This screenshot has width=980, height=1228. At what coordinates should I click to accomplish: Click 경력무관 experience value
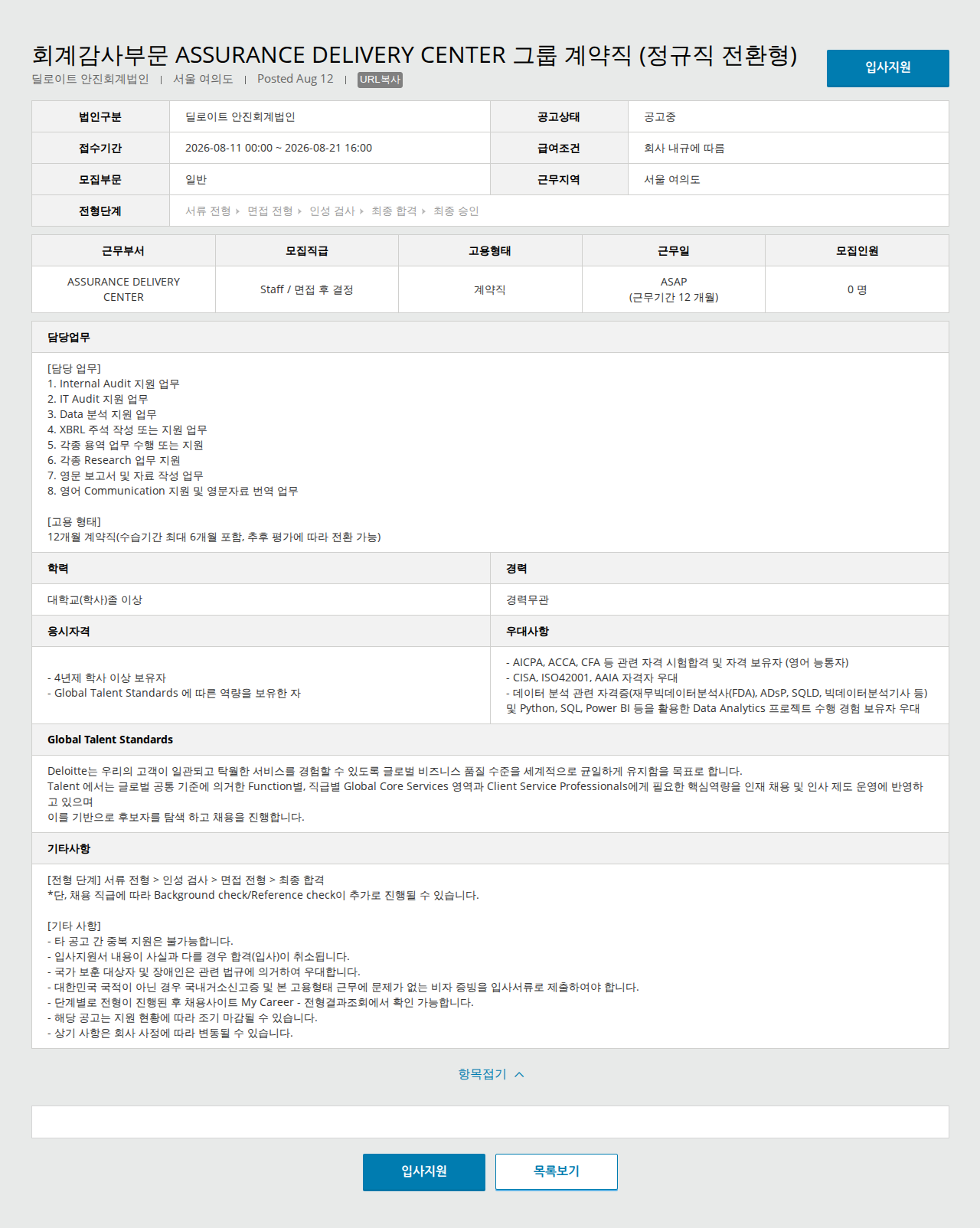528,600
